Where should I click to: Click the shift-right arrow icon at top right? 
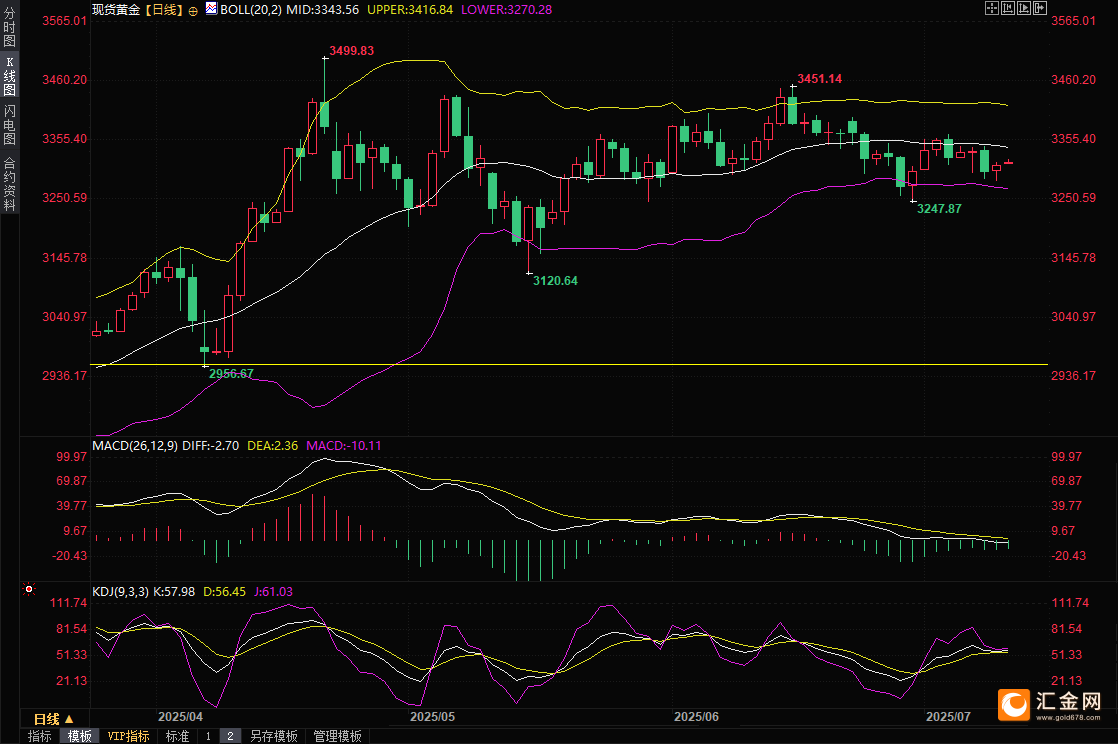1040,8
